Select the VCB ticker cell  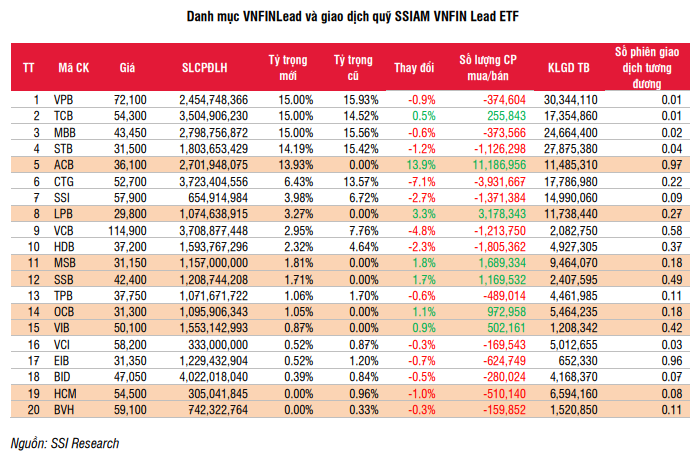[x=64, y=231]
